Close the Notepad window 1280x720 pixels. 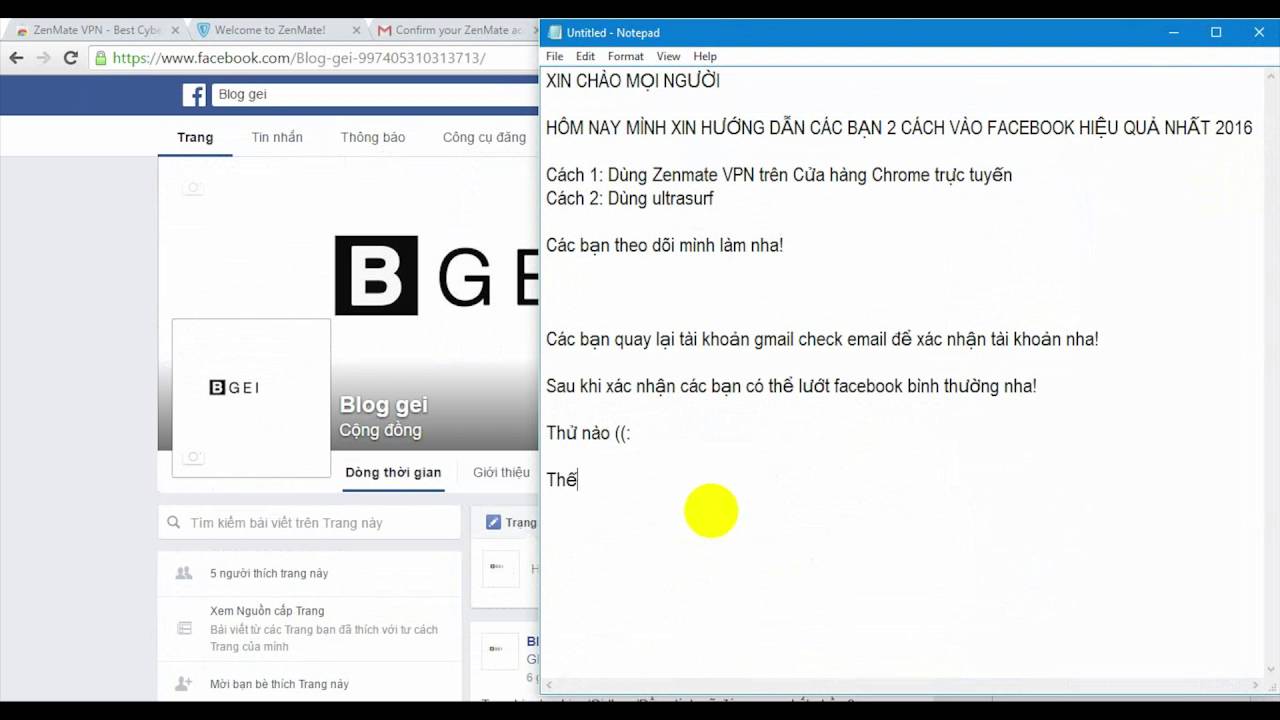click(1259, 32)
